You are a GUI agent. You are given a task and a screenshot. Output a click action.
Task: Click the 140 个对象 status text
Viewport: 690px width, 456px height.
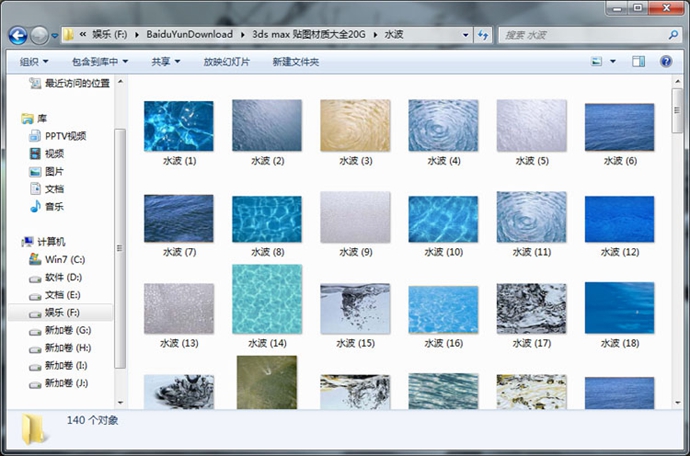coord(92,420)
